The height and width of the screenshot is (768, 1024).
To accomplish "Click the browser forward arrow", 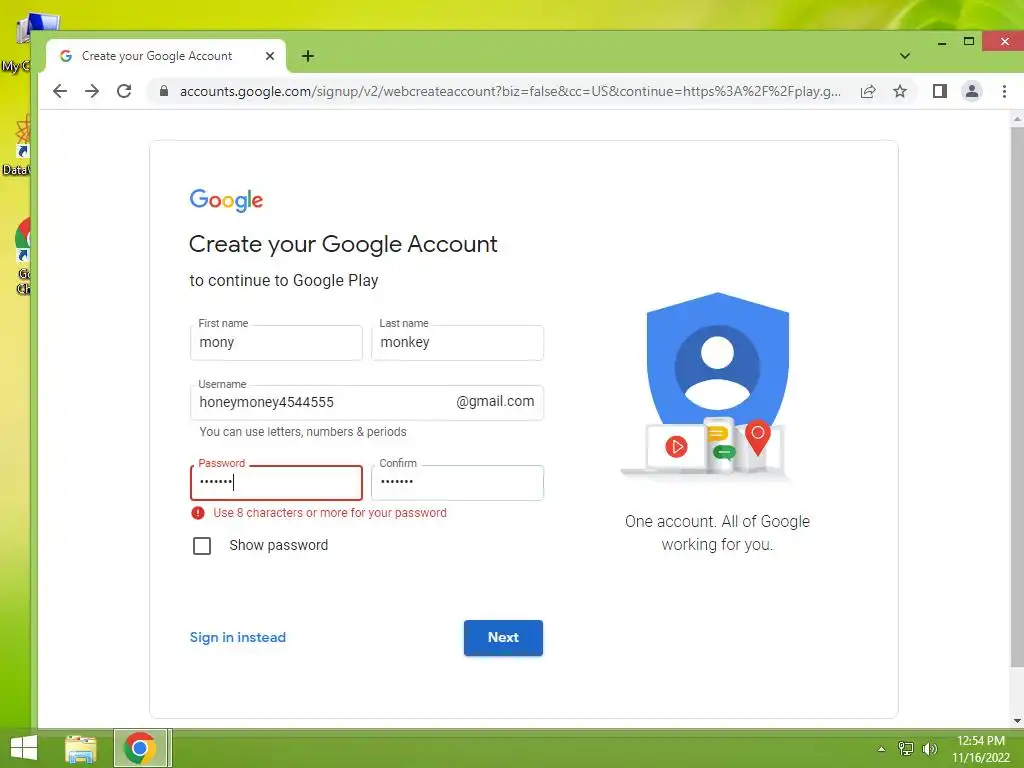I will pos(92,91).
